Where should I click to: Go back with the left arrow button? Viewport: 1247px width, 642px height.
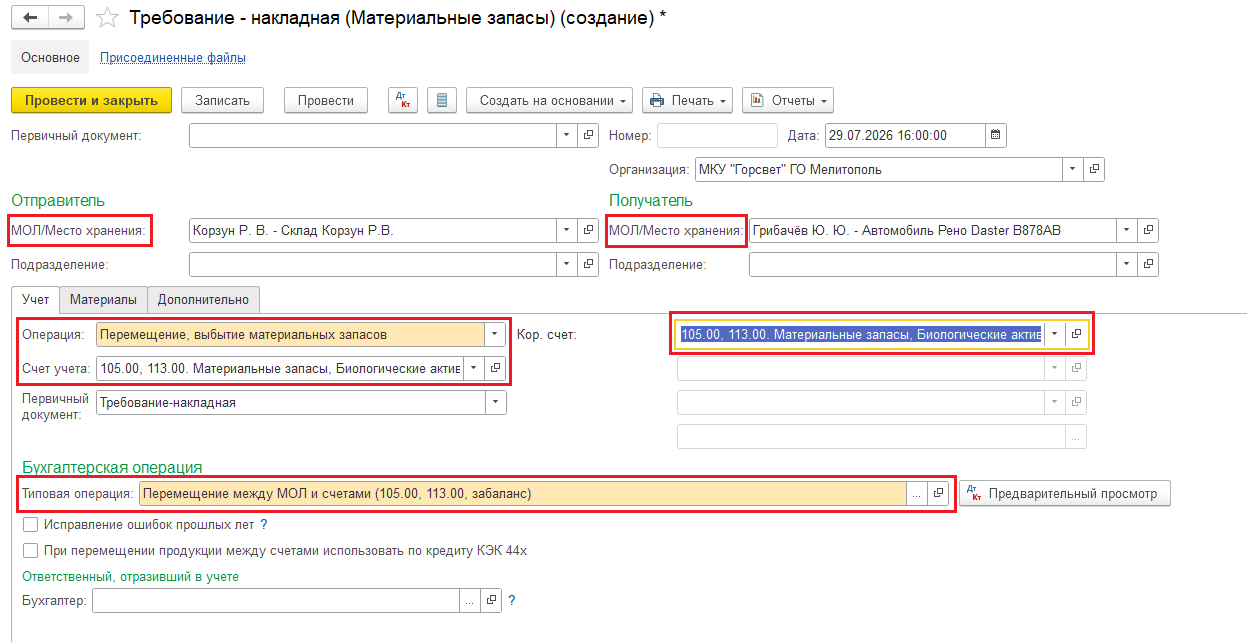tap(30, 19)
